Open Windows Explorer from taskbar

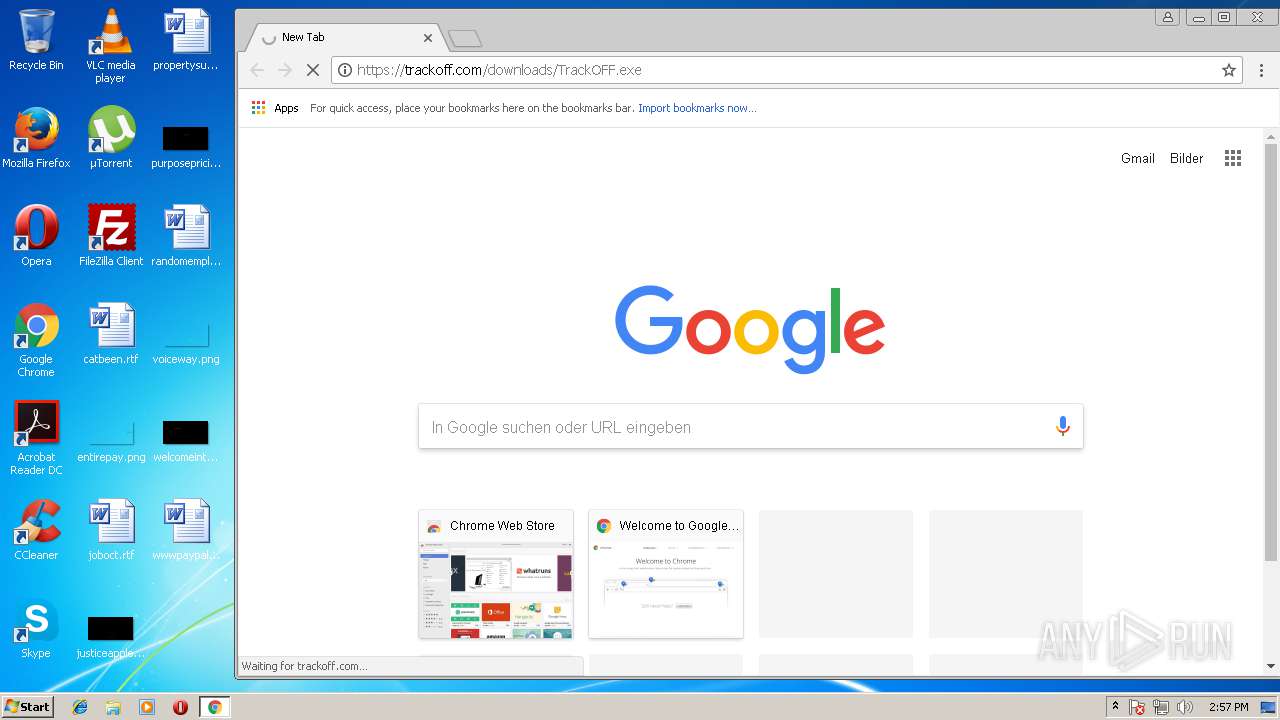113,707
